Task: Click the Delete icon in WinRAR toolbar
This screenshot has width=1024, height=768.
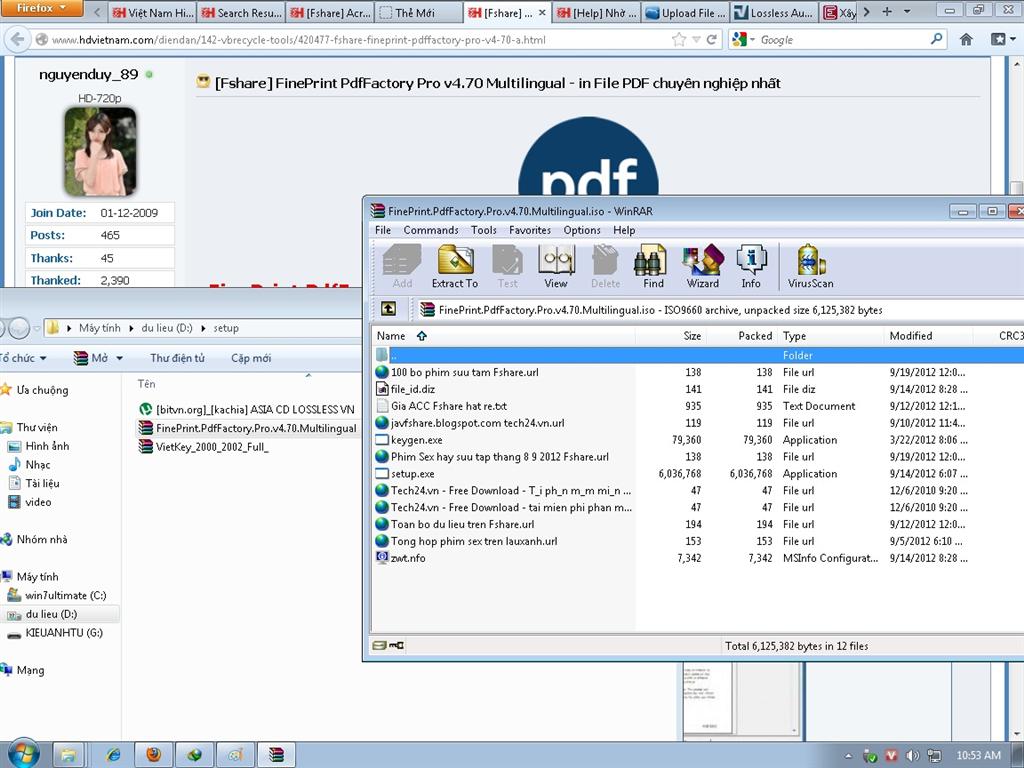Action: coord(605,266)
